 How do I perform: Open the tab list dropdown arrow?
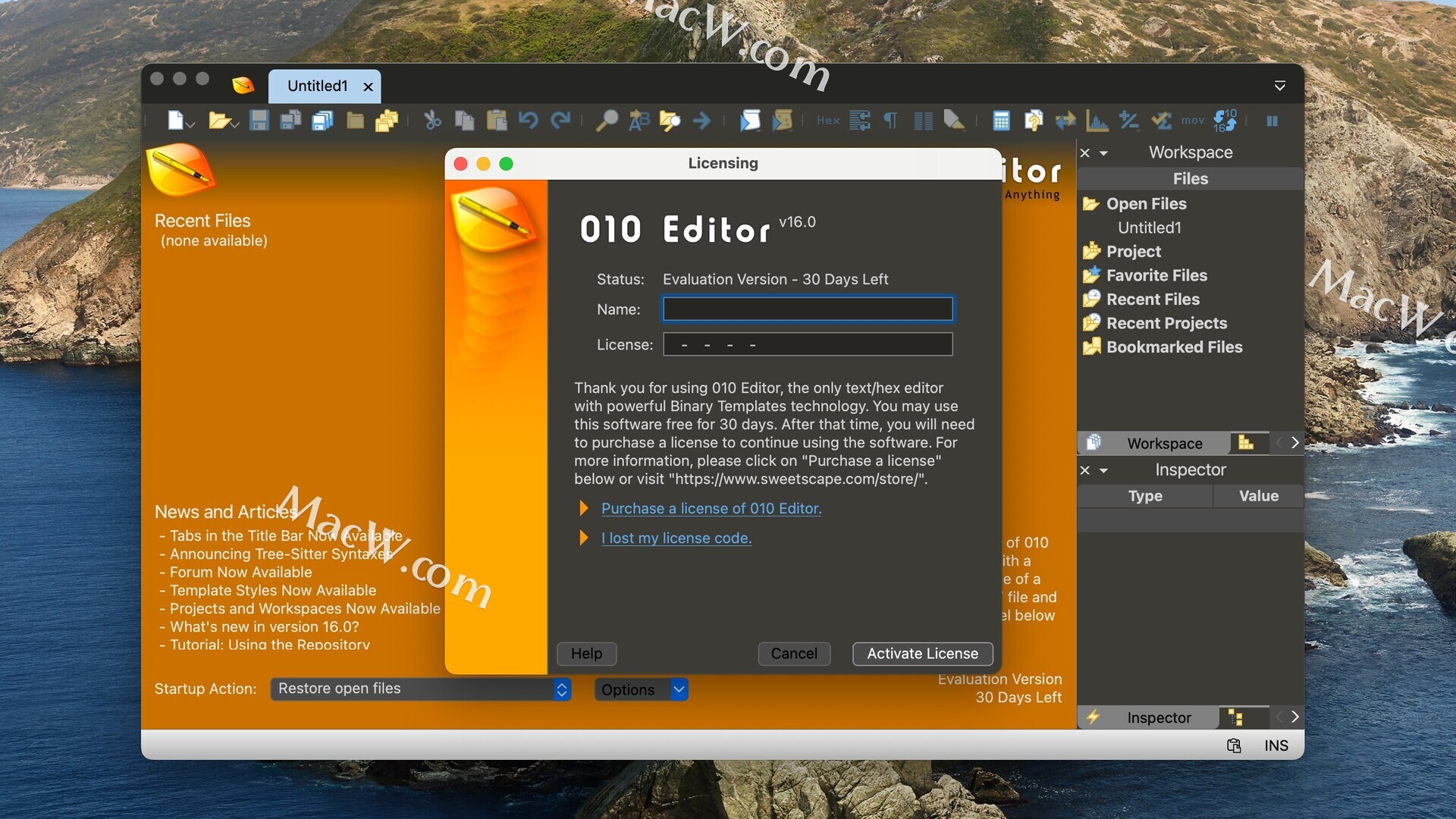1279,86
